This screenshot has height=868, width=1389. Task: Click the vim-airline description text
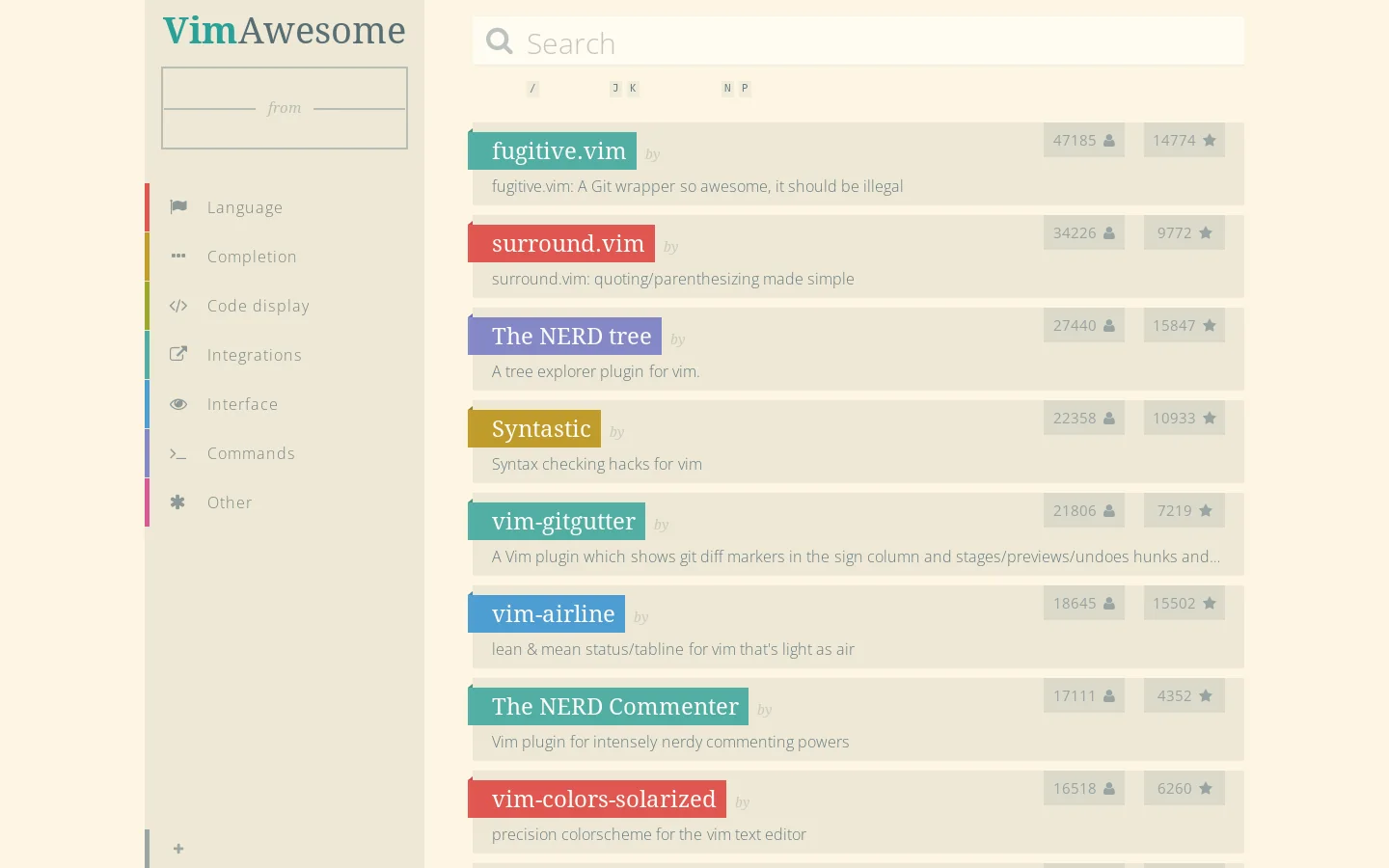coord(673,649)
